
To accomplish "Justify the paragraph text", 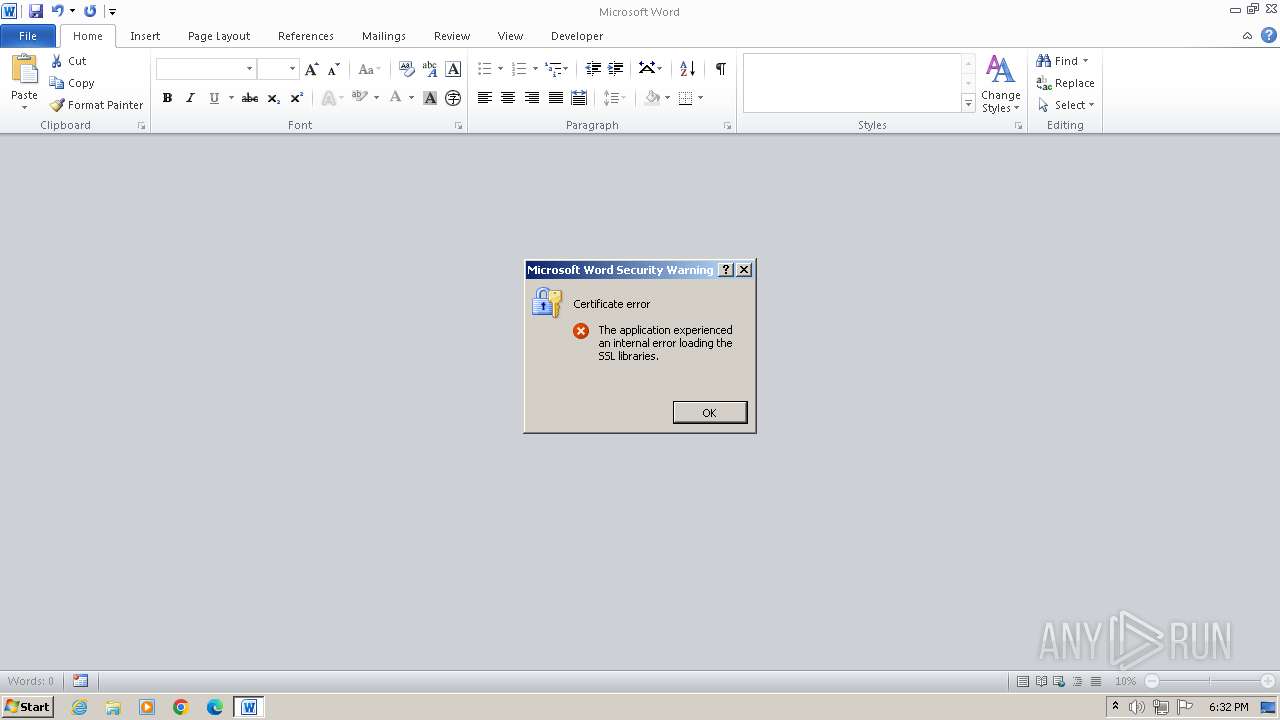I will coord(555,98).
